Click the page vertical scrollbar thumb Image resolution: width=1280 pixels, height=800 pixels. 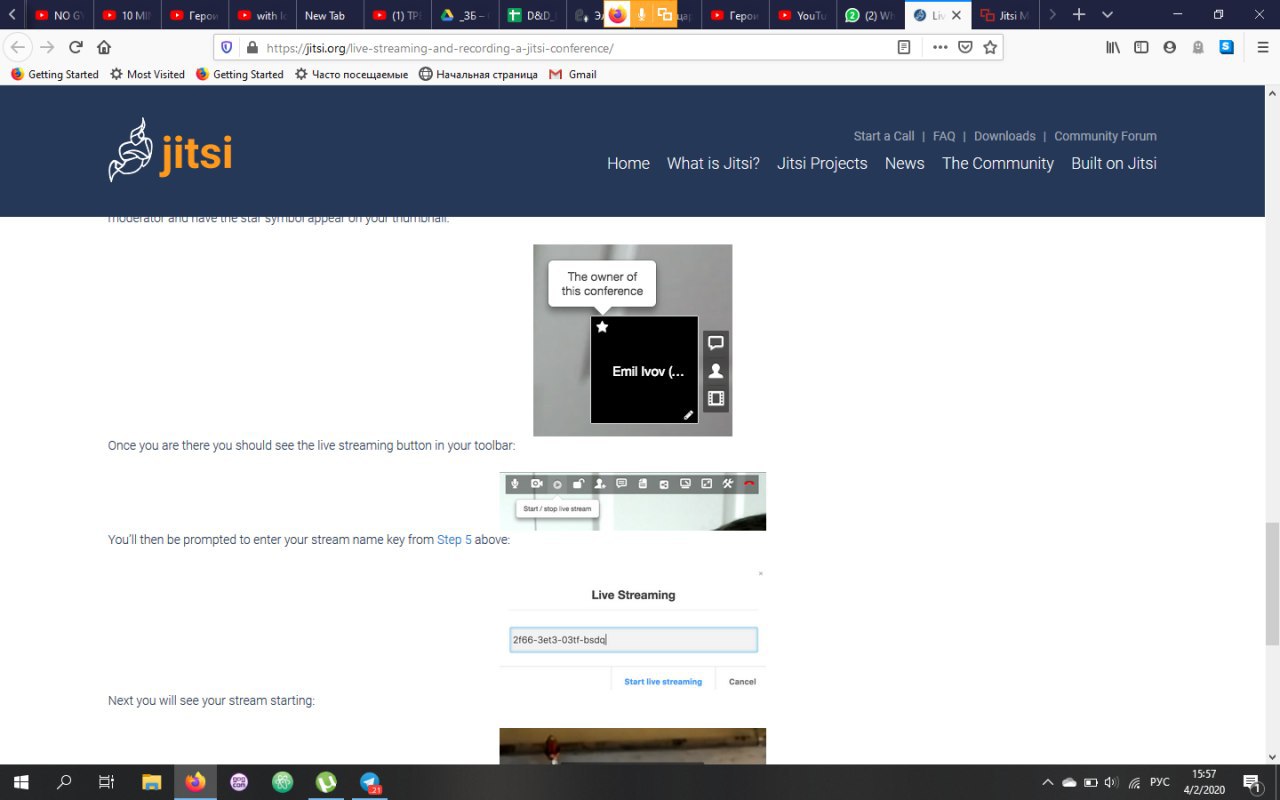pos(1272,583)
